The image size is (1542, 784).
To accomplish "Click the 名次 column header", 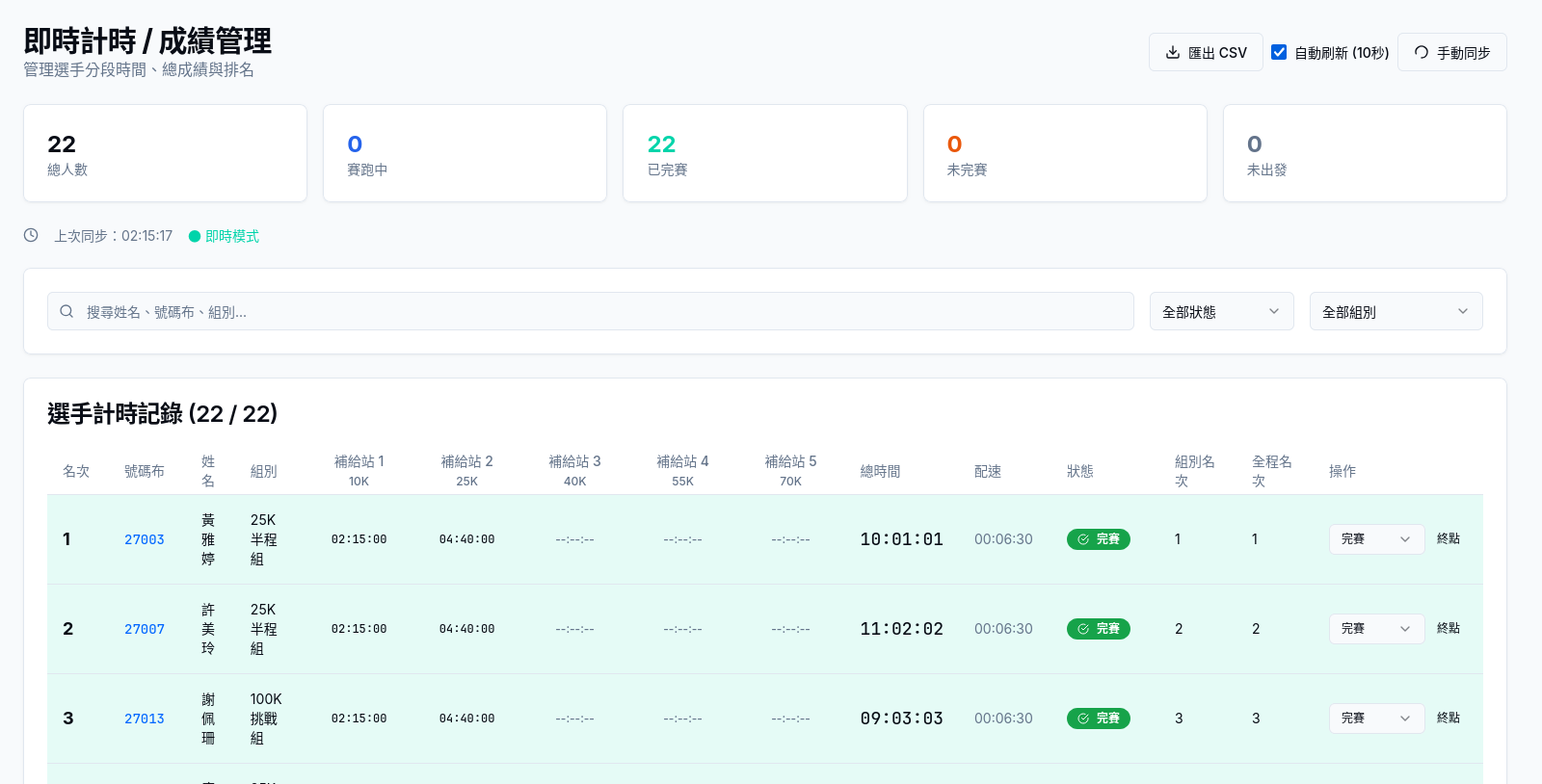I will click(76, 471).
